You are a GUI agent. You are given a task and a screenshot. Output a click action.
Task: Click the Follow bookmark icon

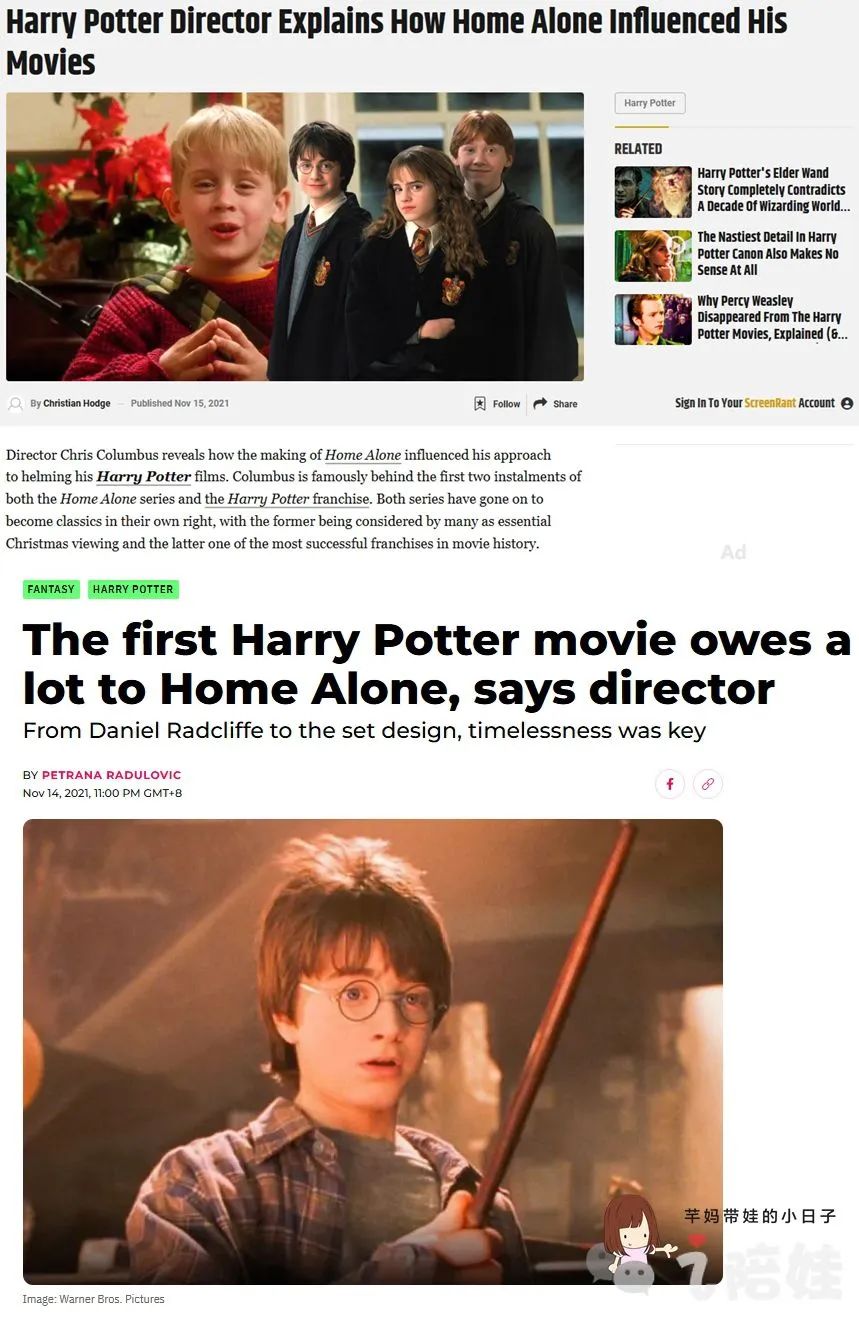click(480, 404)
